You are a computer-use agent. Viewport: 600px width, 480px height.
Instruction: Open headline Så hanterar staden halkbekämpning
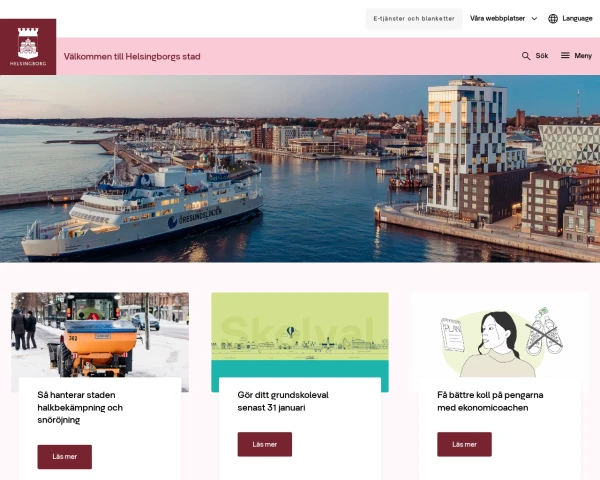(80, 407)
